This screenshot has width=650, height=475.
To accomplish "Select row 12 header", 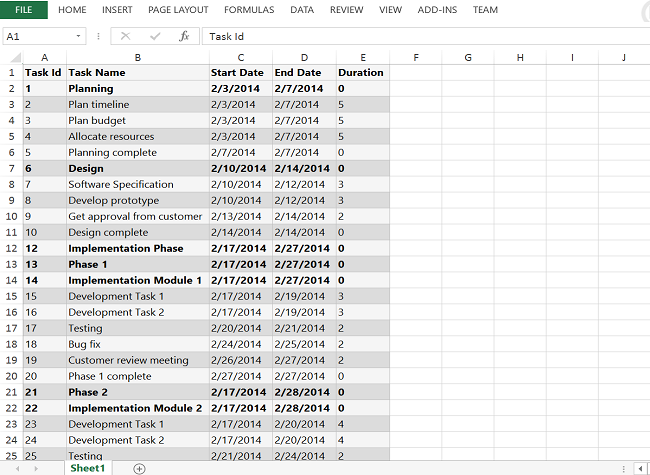I will tap(11, 248).
